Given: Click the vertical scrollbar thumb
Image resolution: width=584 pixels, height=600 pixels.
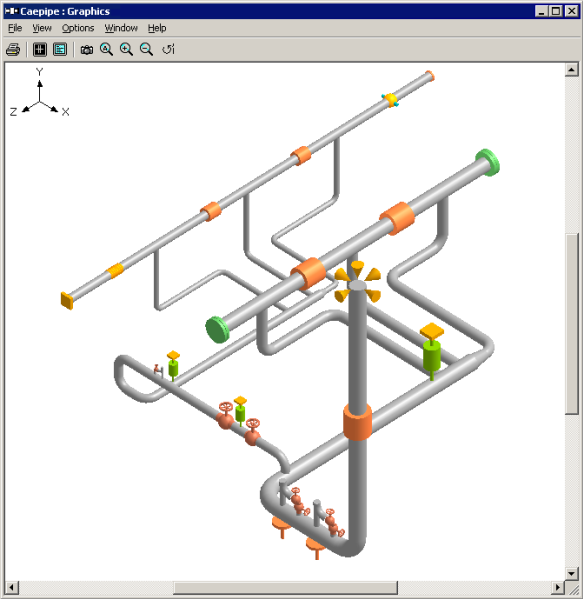Looking at the screenshot, I should tap(571, 324).
